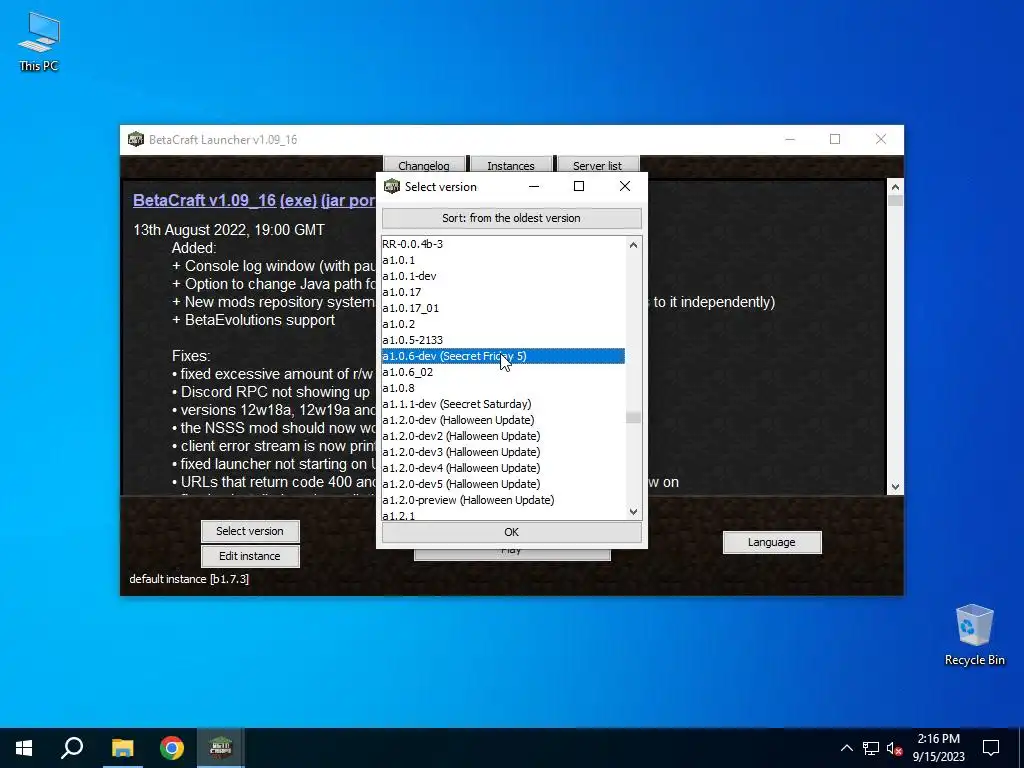This screenshot has height=768, width=1024.
Task: Select a1.2.0-dev (Halloween Update)
Action: (x=503, y=420)
